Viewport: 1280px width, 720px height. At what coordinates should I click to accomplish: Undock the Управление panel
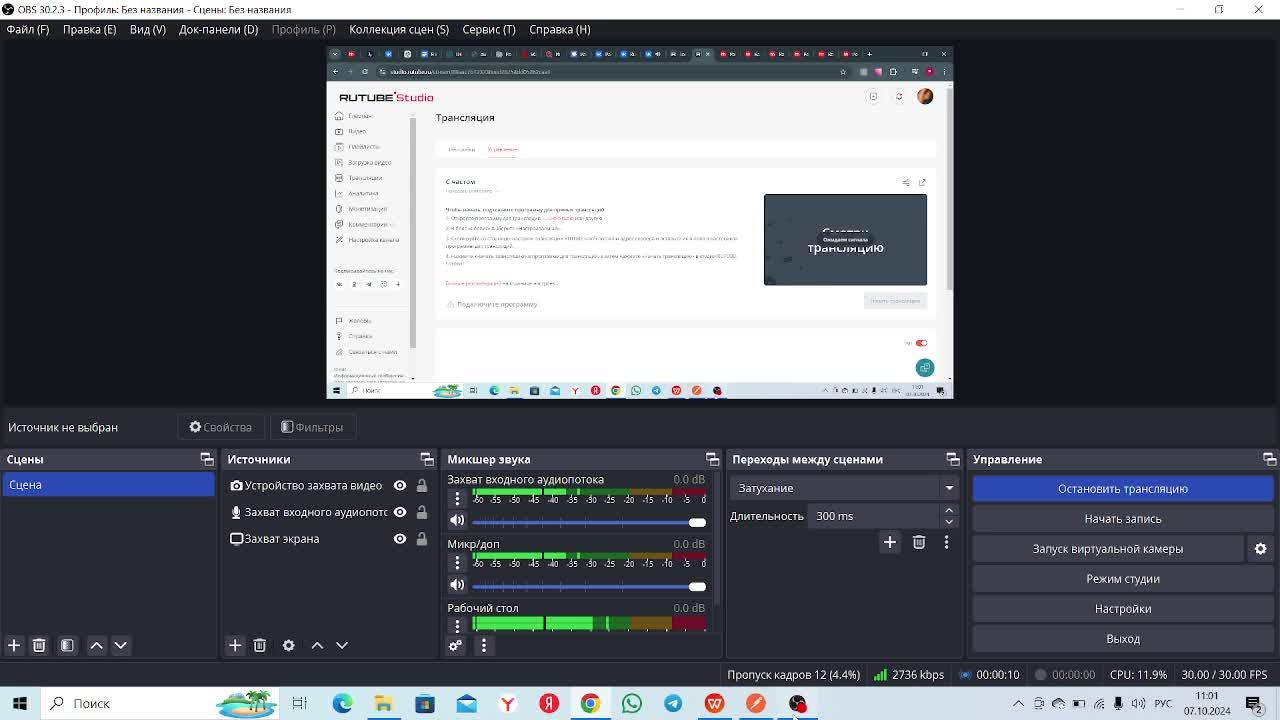coord(1269,459)
